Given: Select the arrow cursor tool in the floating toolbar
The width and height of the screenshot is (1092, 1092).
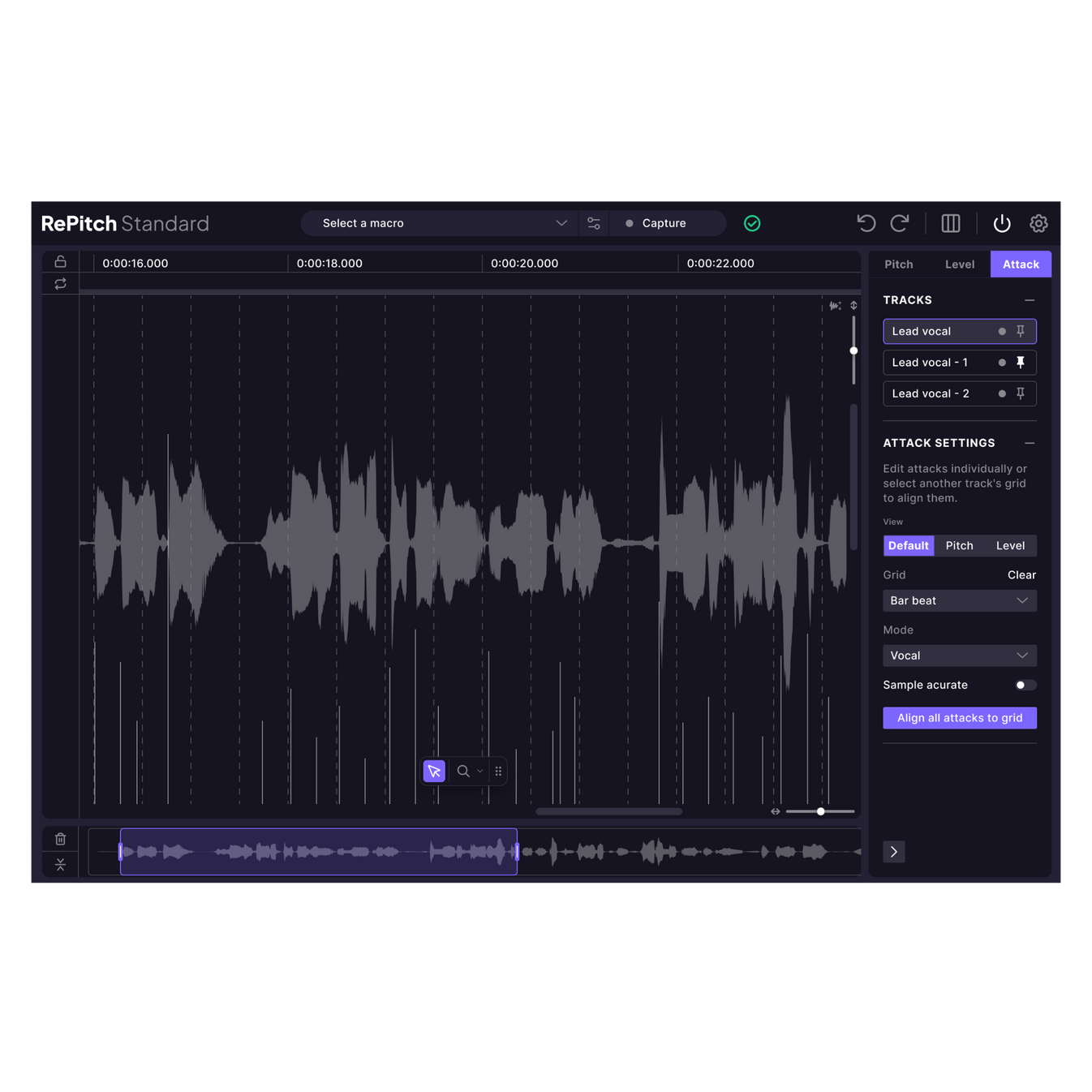Looking at the screenshot, I should (434, 771).
